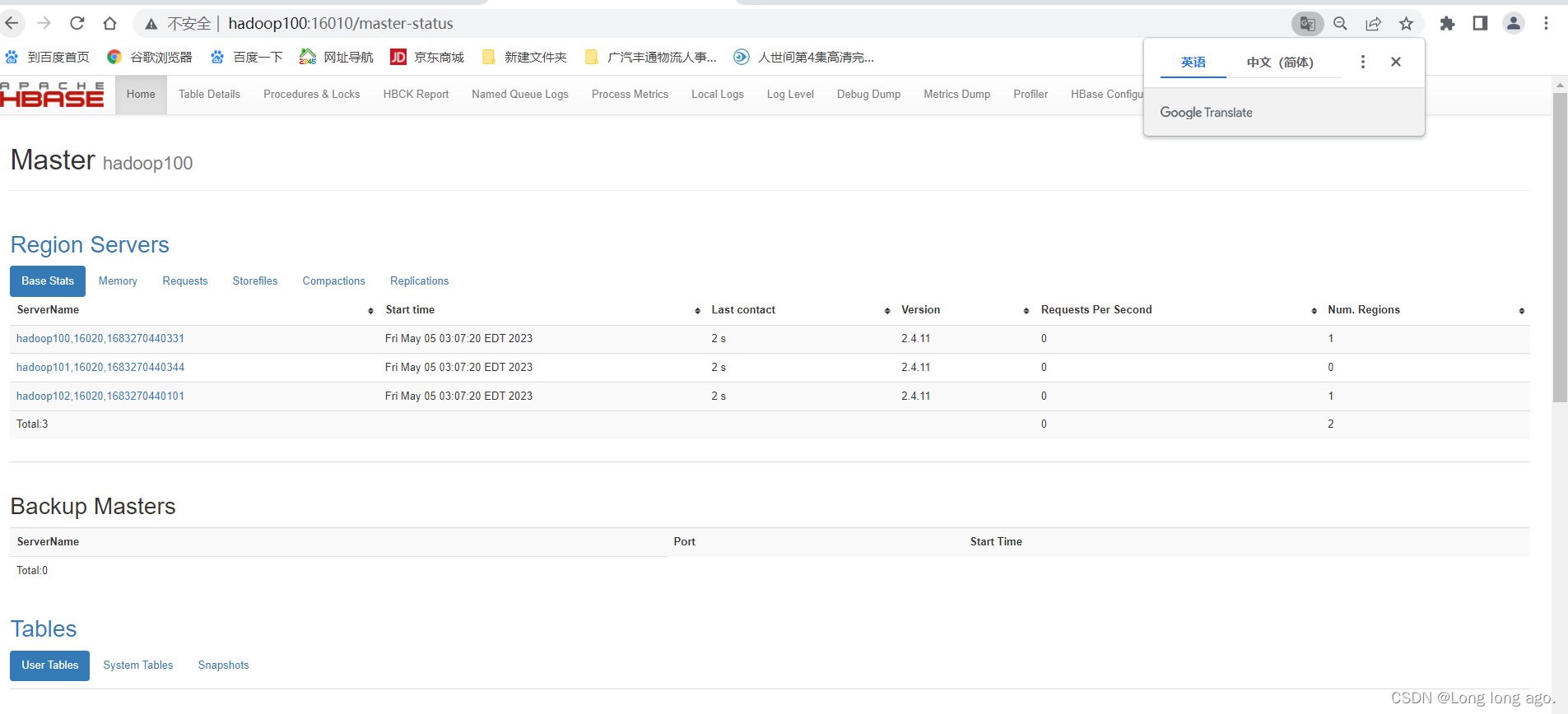Open Metrics Dump page

click(956, 95)
